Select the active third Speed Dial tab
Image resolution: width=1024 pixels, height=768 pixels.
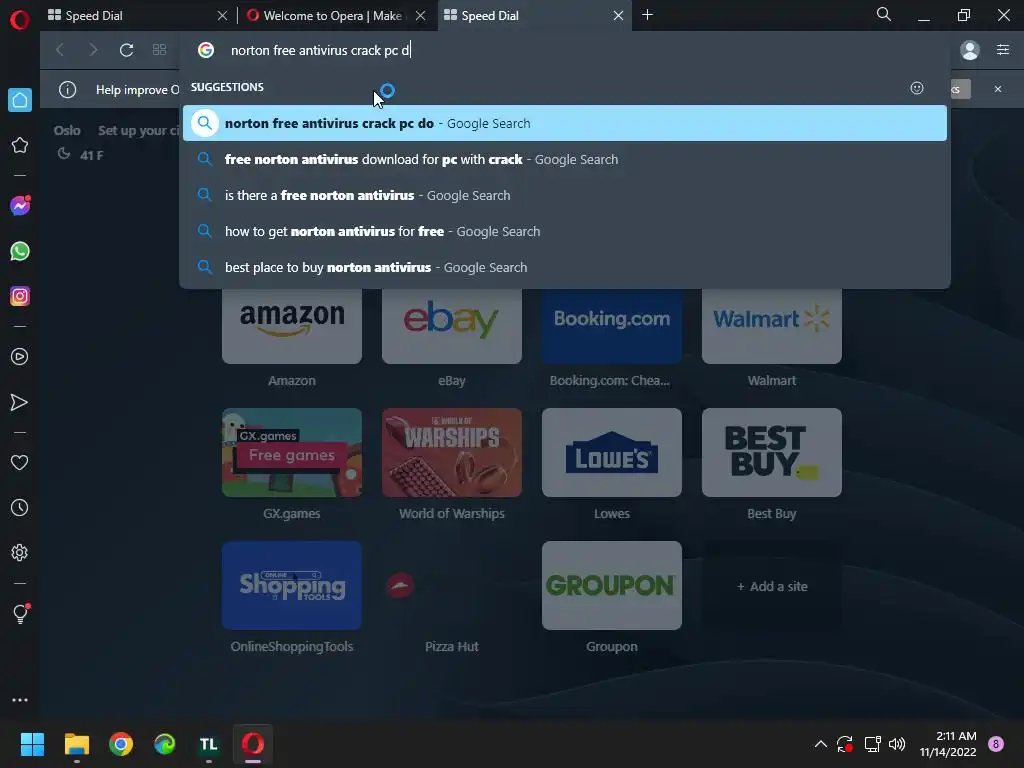pyautogui.click(x=522, y=15)
